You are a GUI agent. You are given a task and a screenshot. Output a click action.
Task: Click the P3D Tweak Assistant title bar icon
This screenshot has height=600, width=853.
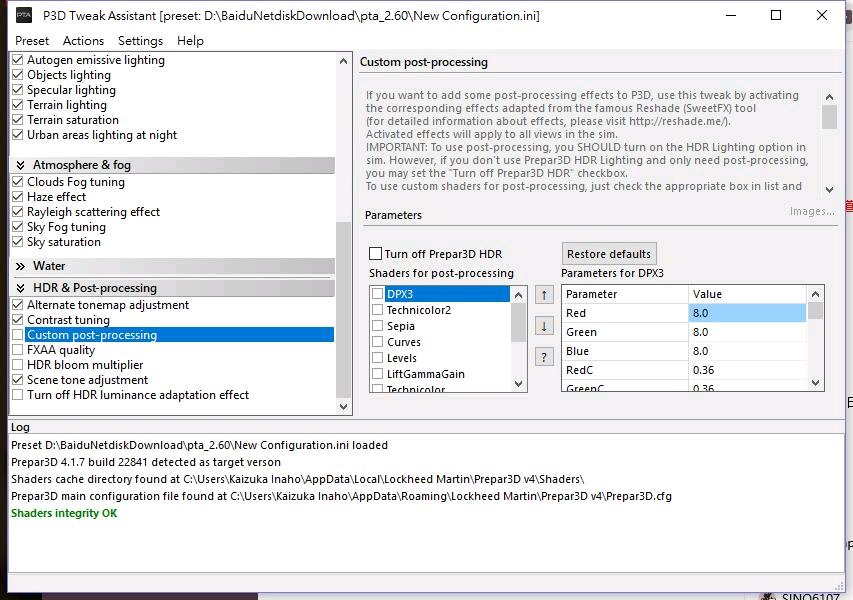pyautogui.click(x=23, y=15)
